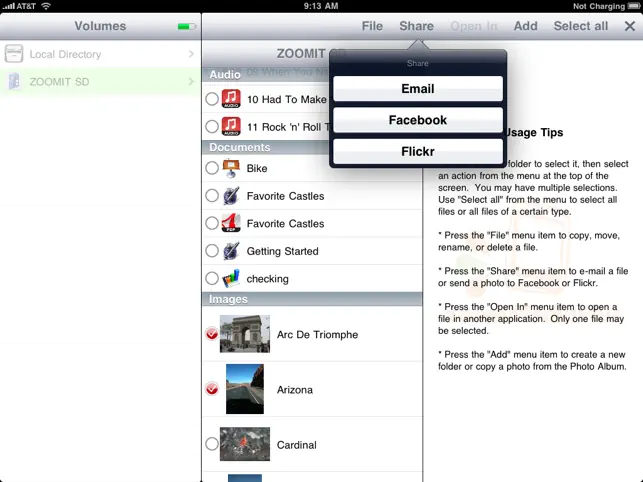
Task: Click the 'Arizona' image name
Action: [295, 390]
